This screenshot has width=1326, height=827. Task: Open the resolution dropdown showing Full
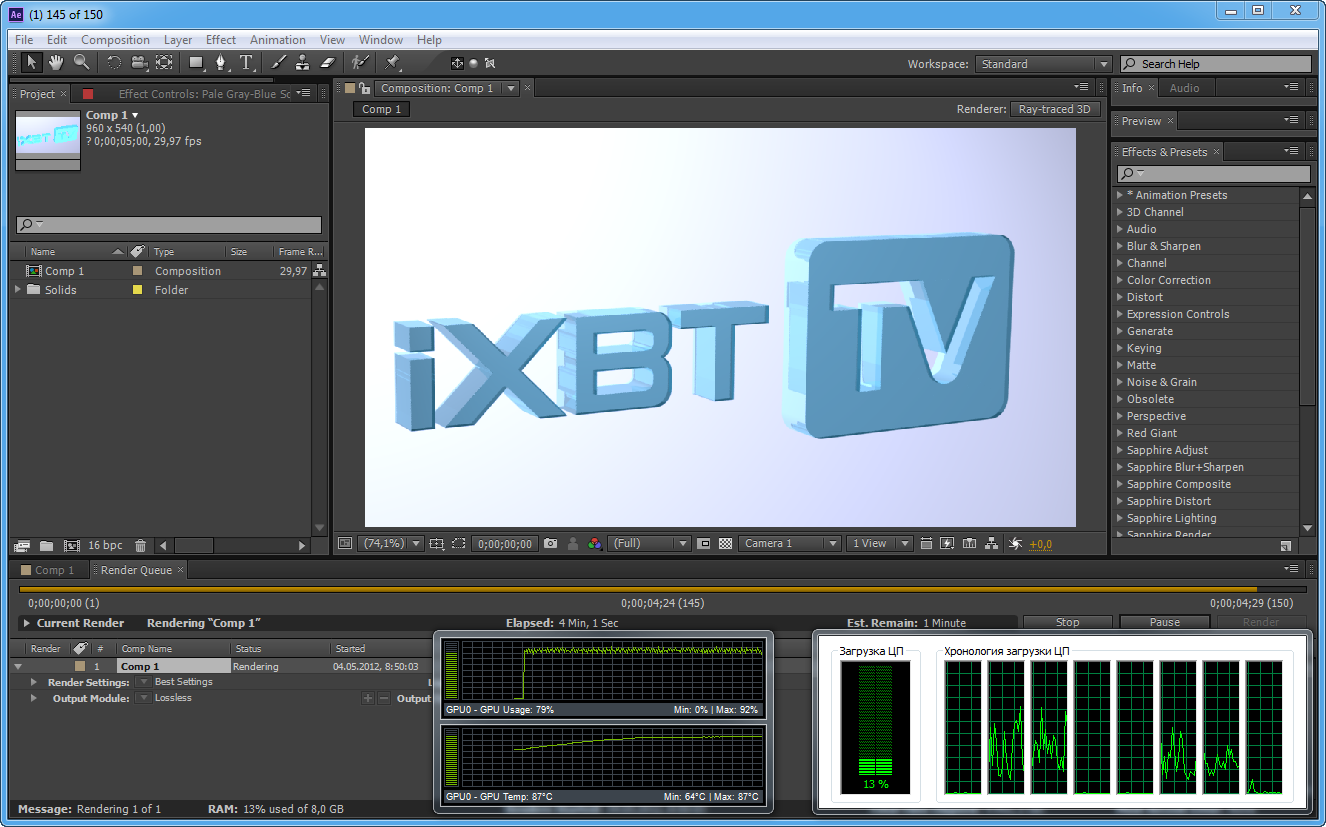(x=649, y=544)
